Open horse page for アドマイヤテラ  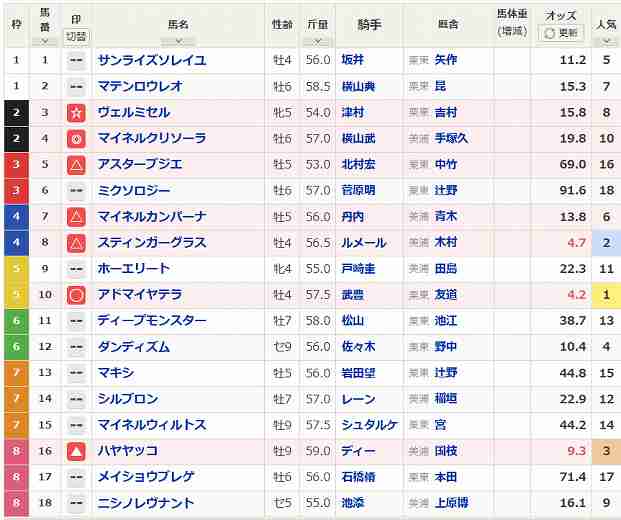pyautogui.click(x=140, y=295)
